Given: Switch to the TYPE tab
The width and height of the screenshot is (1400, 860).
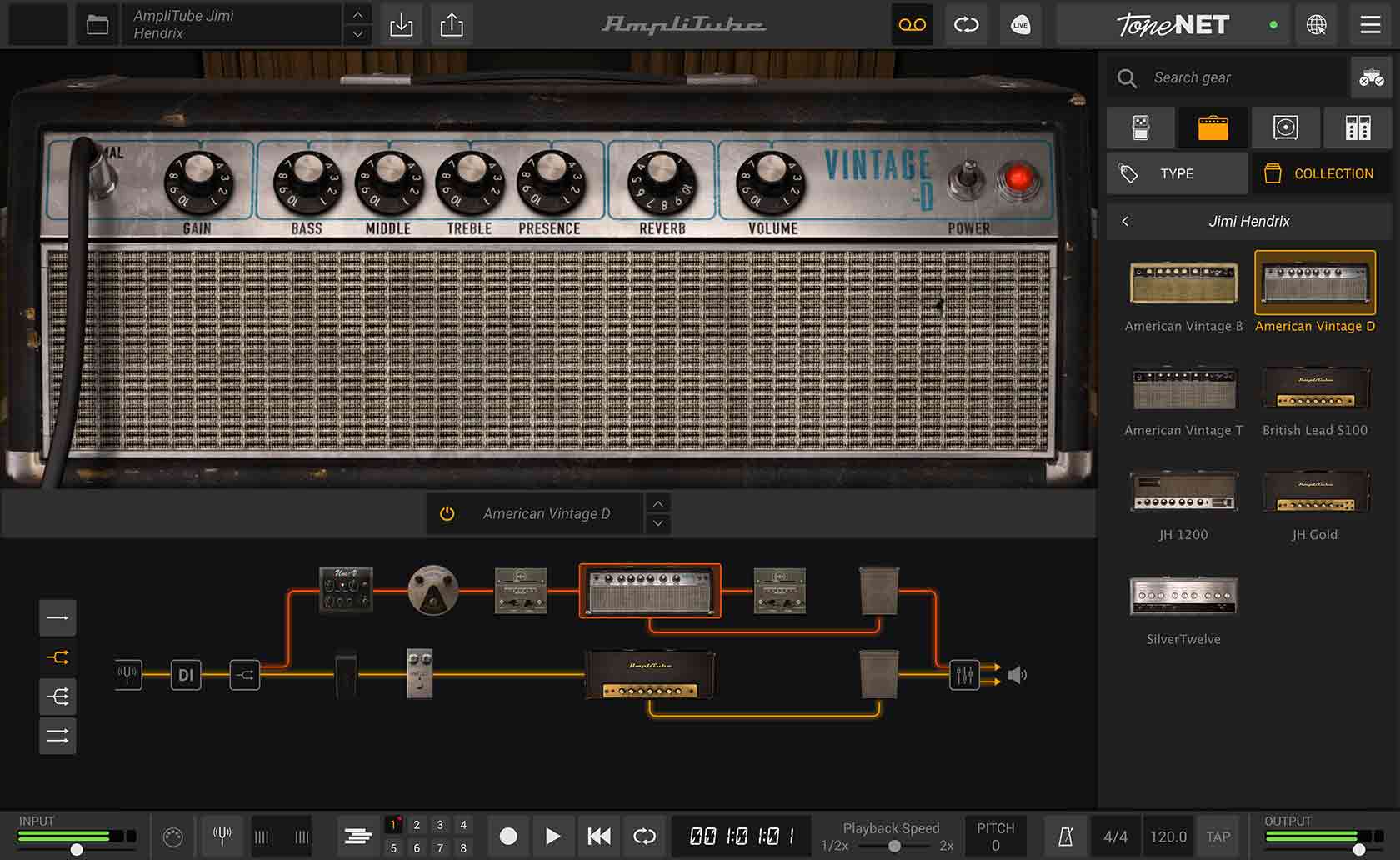Looking at the screenshot, I should 1177,173.
